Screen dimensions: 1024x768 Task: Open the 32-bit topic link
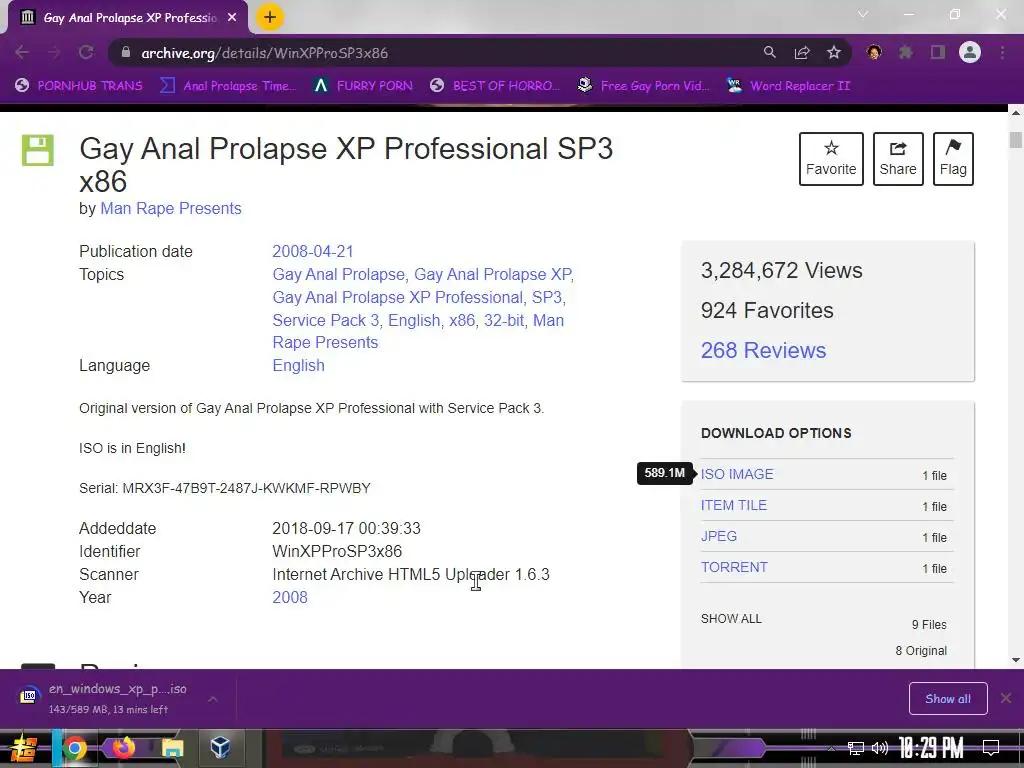pos(504,320)
